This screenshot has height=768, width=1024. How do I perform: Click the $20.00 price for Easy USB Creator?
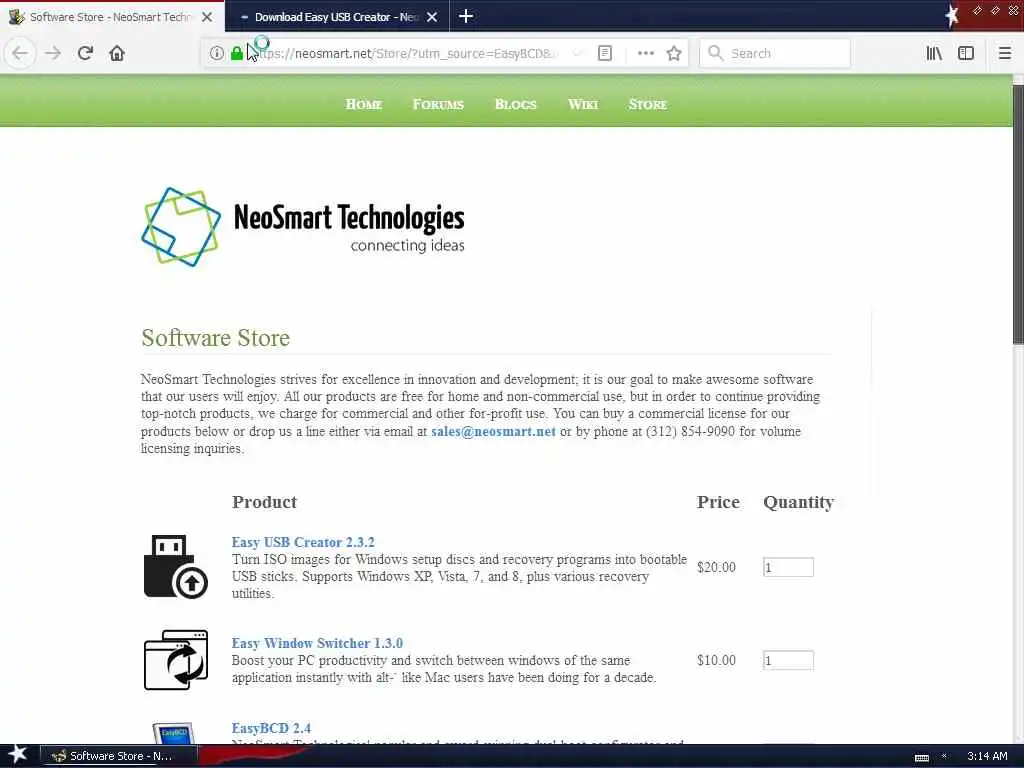click(716, 567)
